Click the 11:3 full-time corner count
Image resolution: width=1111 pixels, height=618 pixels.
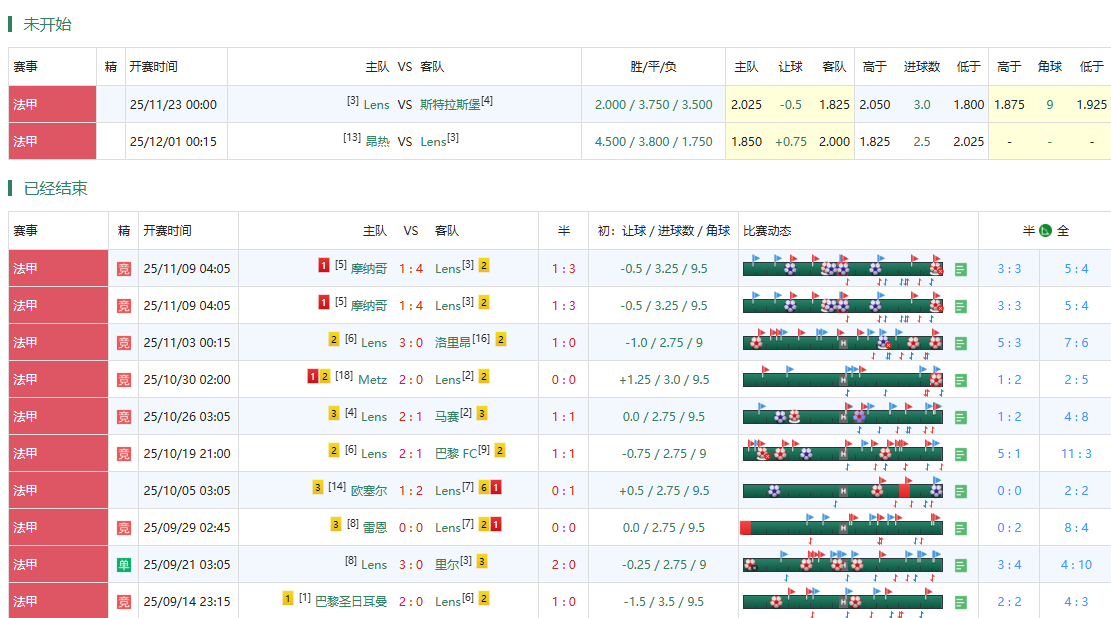pos(1076,454)
